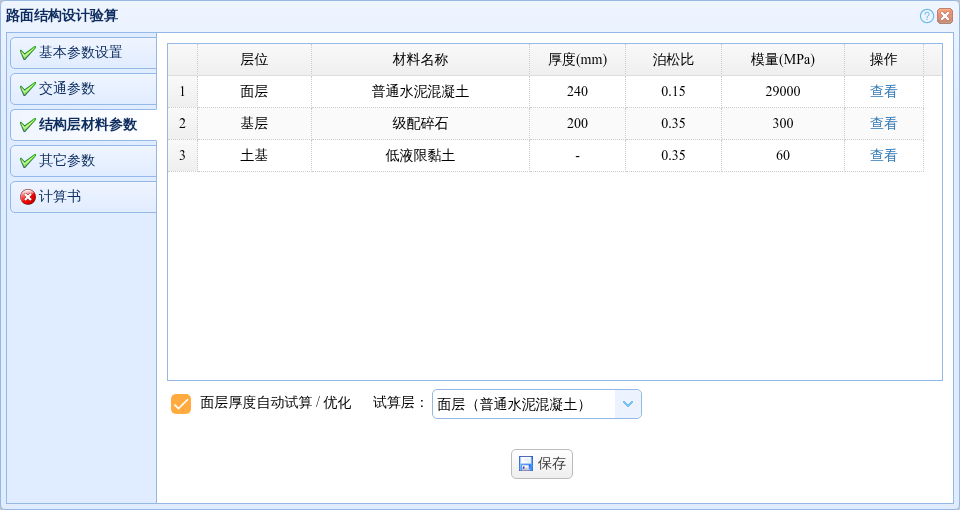The width and height of the screenshot is (960, 510).
Task: Open the help question mark icon
Action: 926,16
